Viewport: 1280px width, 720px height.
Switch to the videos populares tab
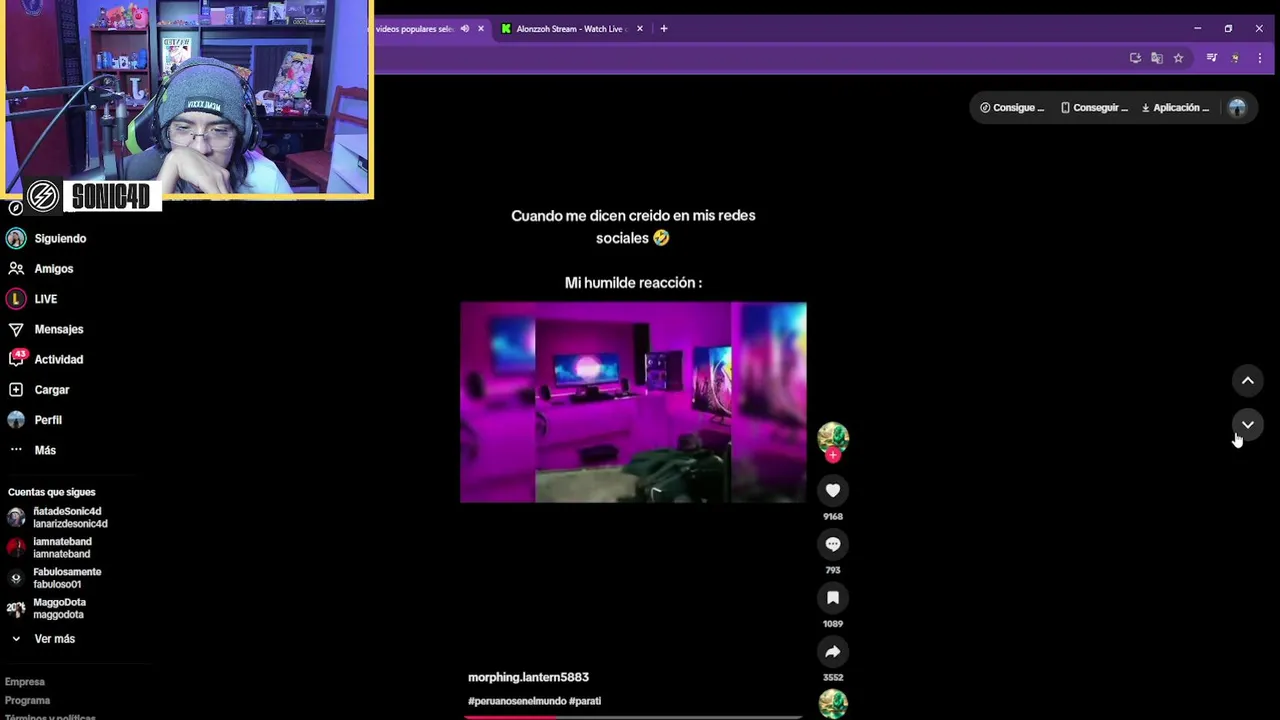414,29
